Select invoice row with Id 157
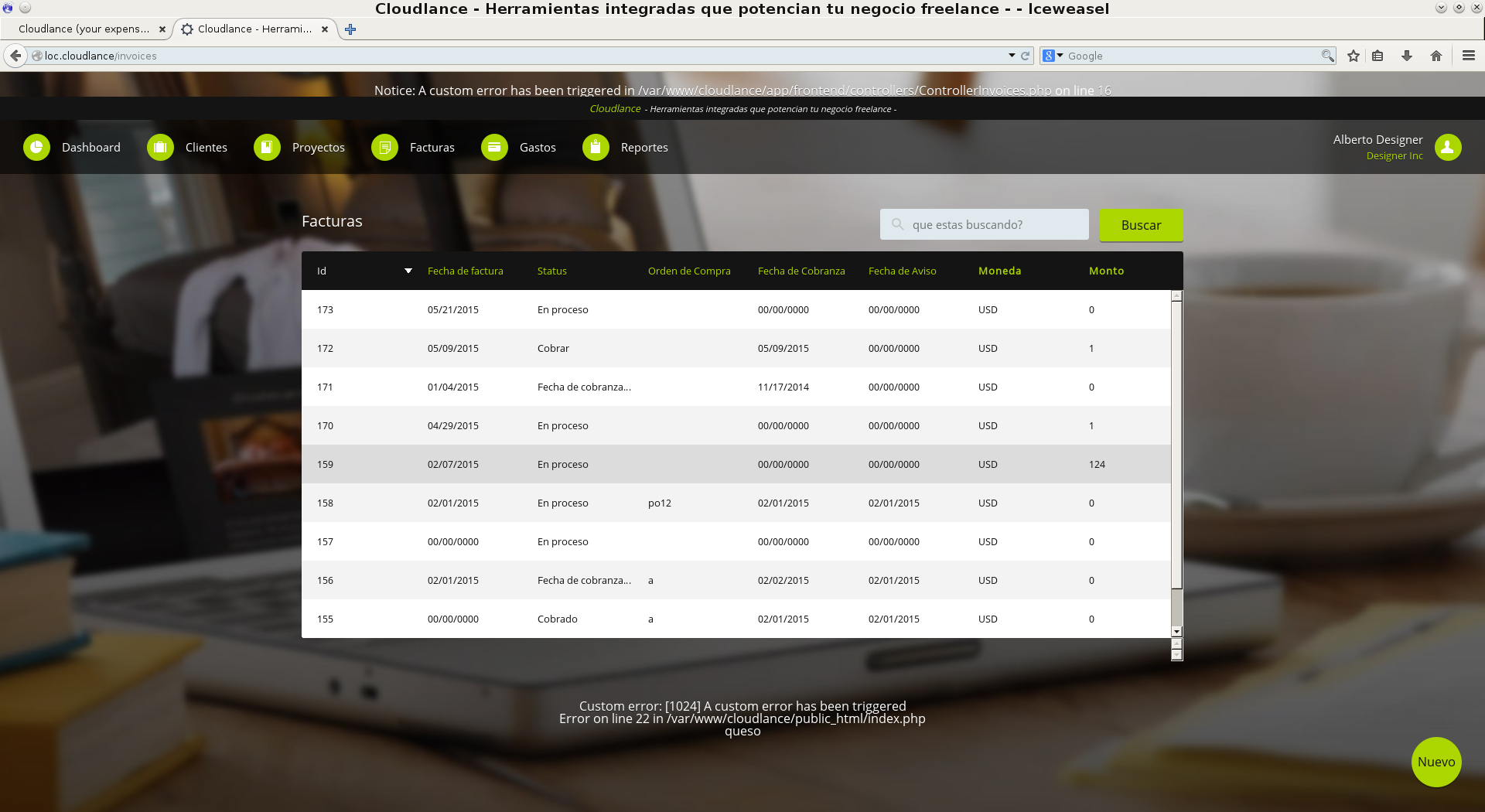This screenshot has width=1485, height=812. (x=736, y=541)
